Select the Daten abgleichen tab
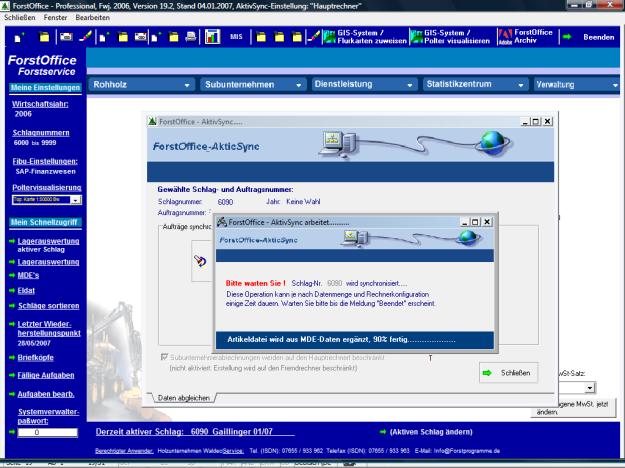This screenshot has width=625, height=468. tap(184, 398)
